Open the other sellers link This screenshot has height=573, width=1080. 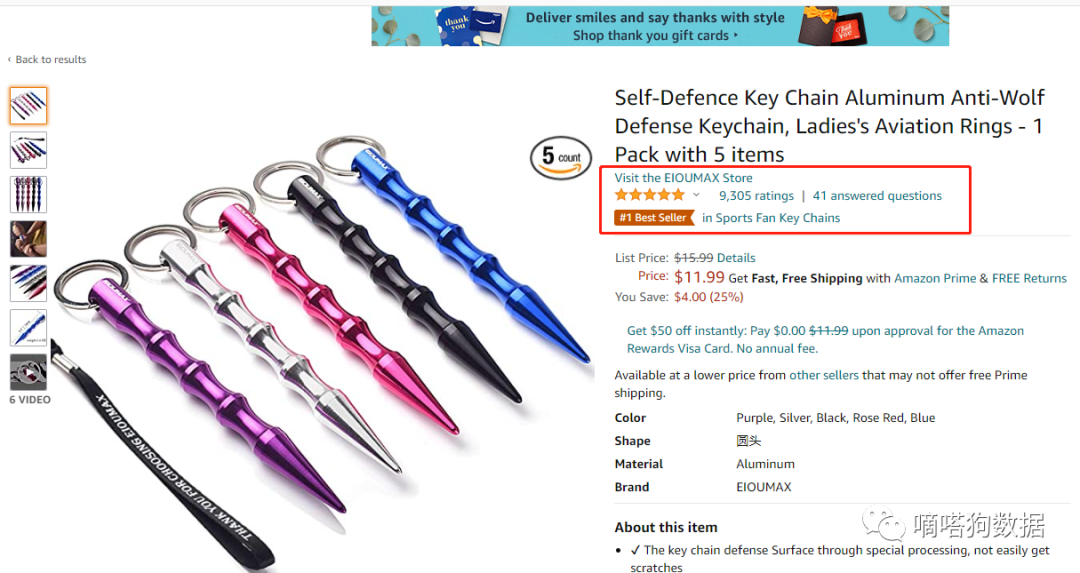(824, 375)
